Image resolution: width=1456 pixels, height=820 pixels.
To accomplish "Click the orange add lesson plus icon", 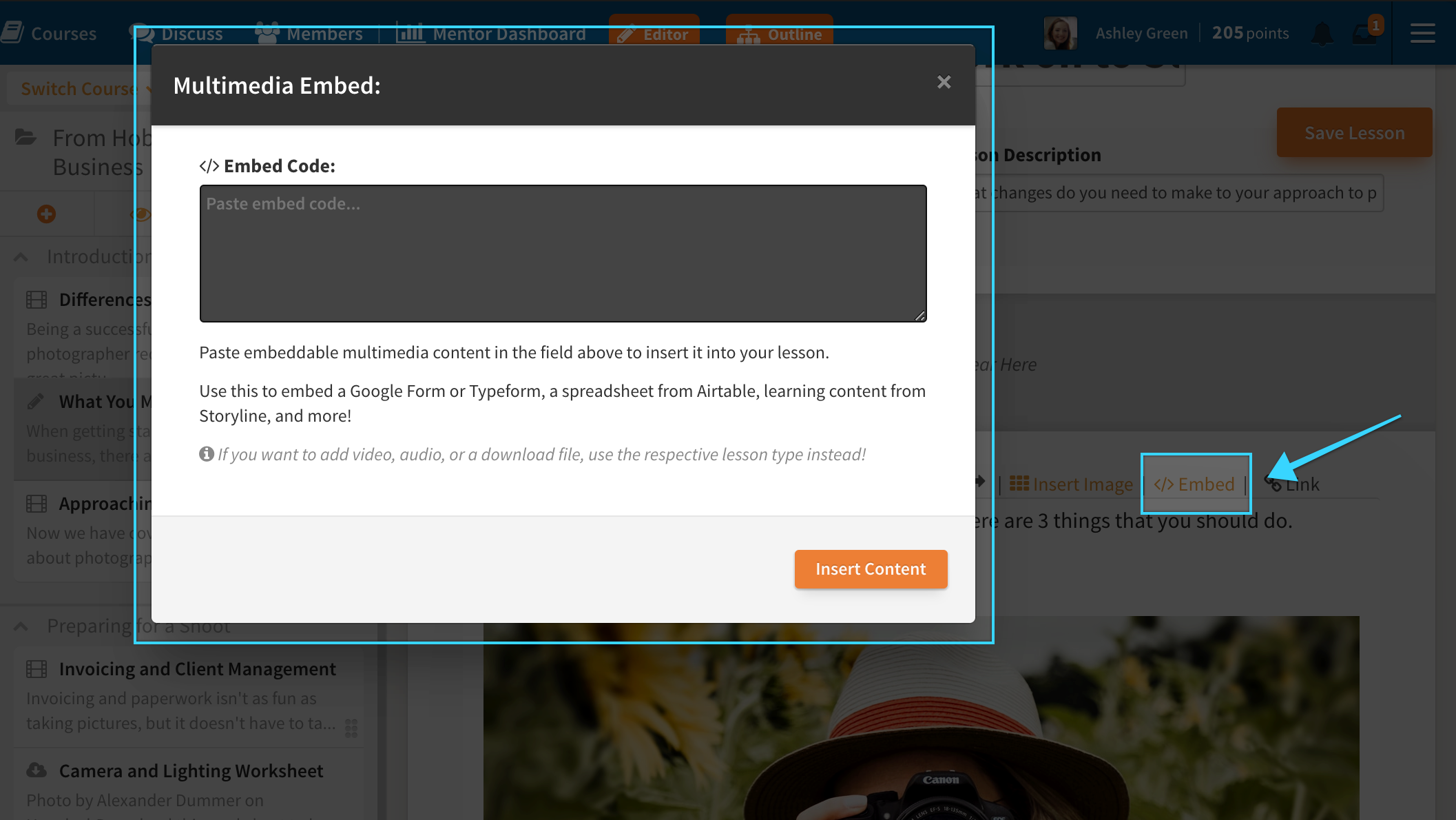I will [46, 214].
